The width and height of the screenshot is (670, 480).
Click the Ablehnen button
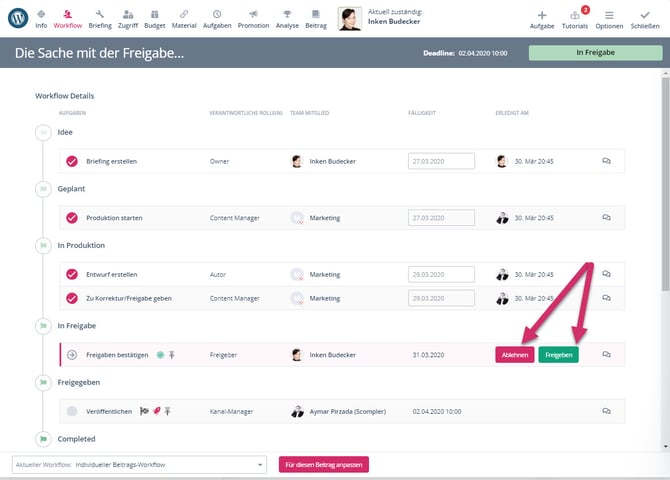tap(514, 354)
